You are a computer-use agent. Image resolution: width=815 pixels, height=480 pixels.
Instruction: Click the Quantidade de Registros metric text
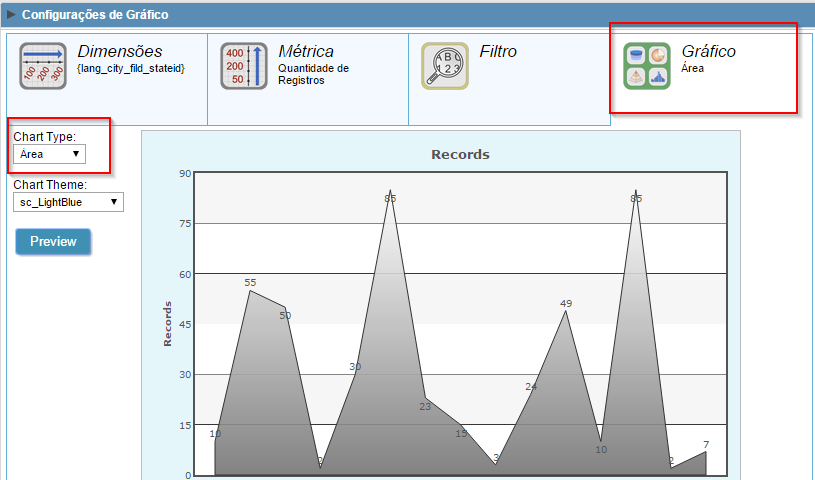[313, 75]
